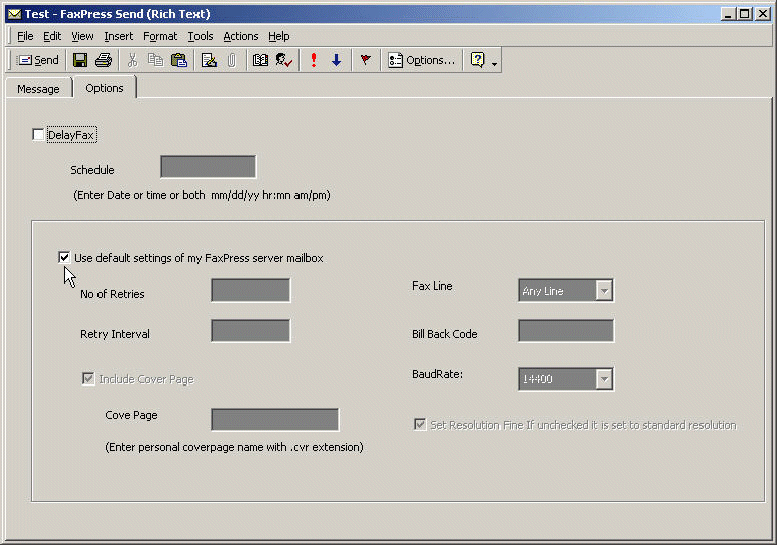The width and height of the screenshot is (777, 545).
Task: Attach a file with paperclip icon
Action: point(231,60)
